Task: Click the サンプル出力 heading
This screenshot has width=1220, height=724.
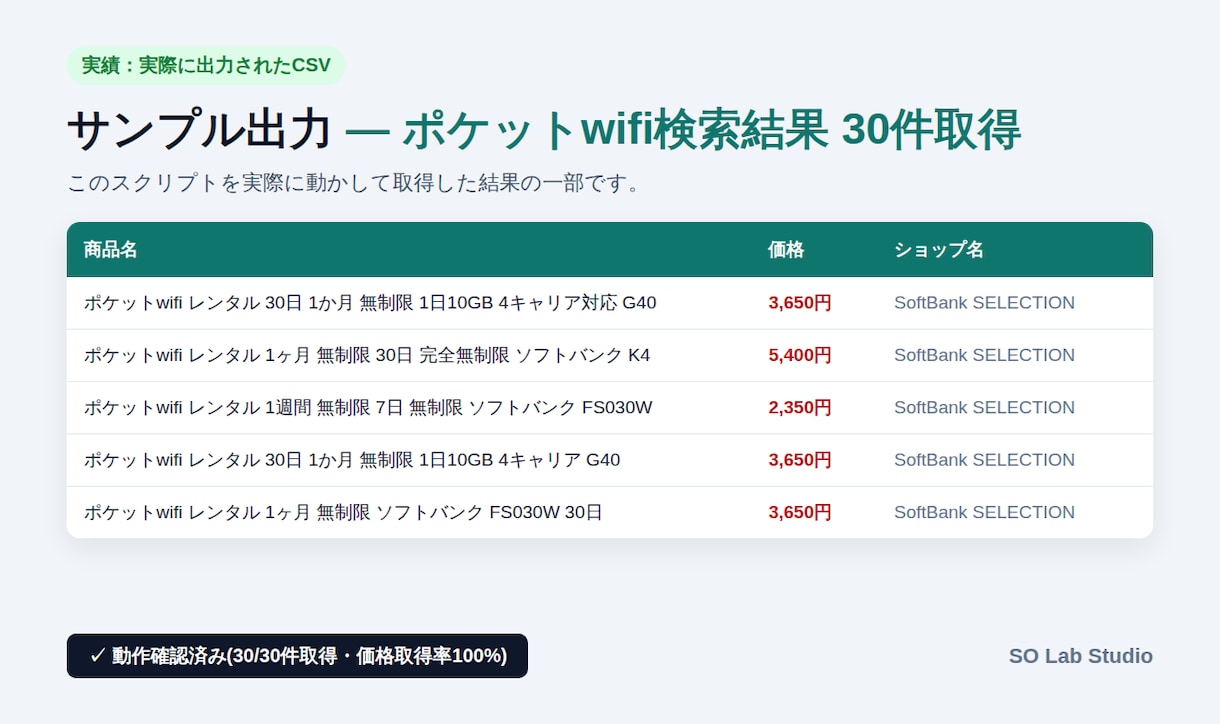Action: pyautogui.click(x=199, y=130)
